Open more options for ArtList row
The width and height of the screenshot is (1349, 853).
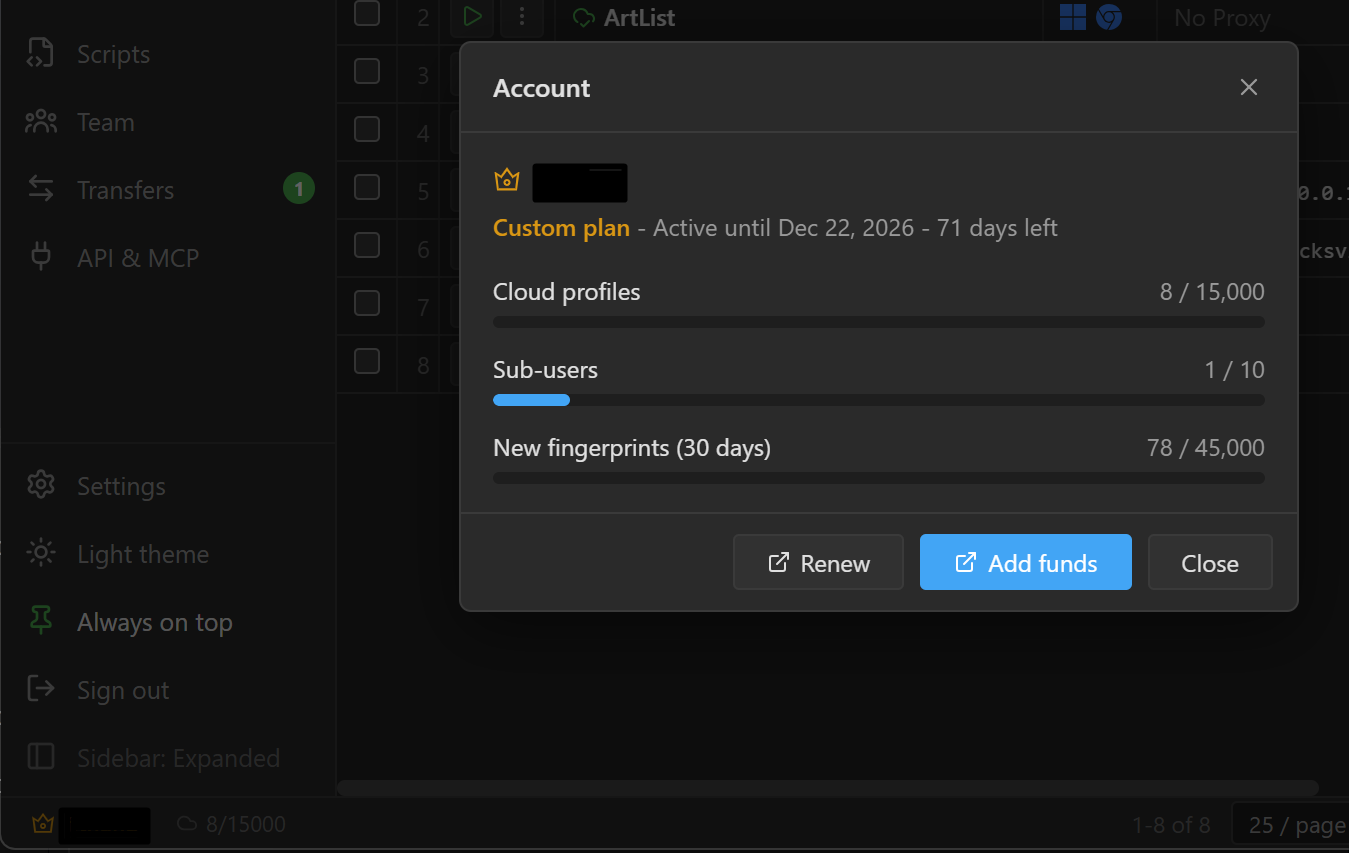522,17
